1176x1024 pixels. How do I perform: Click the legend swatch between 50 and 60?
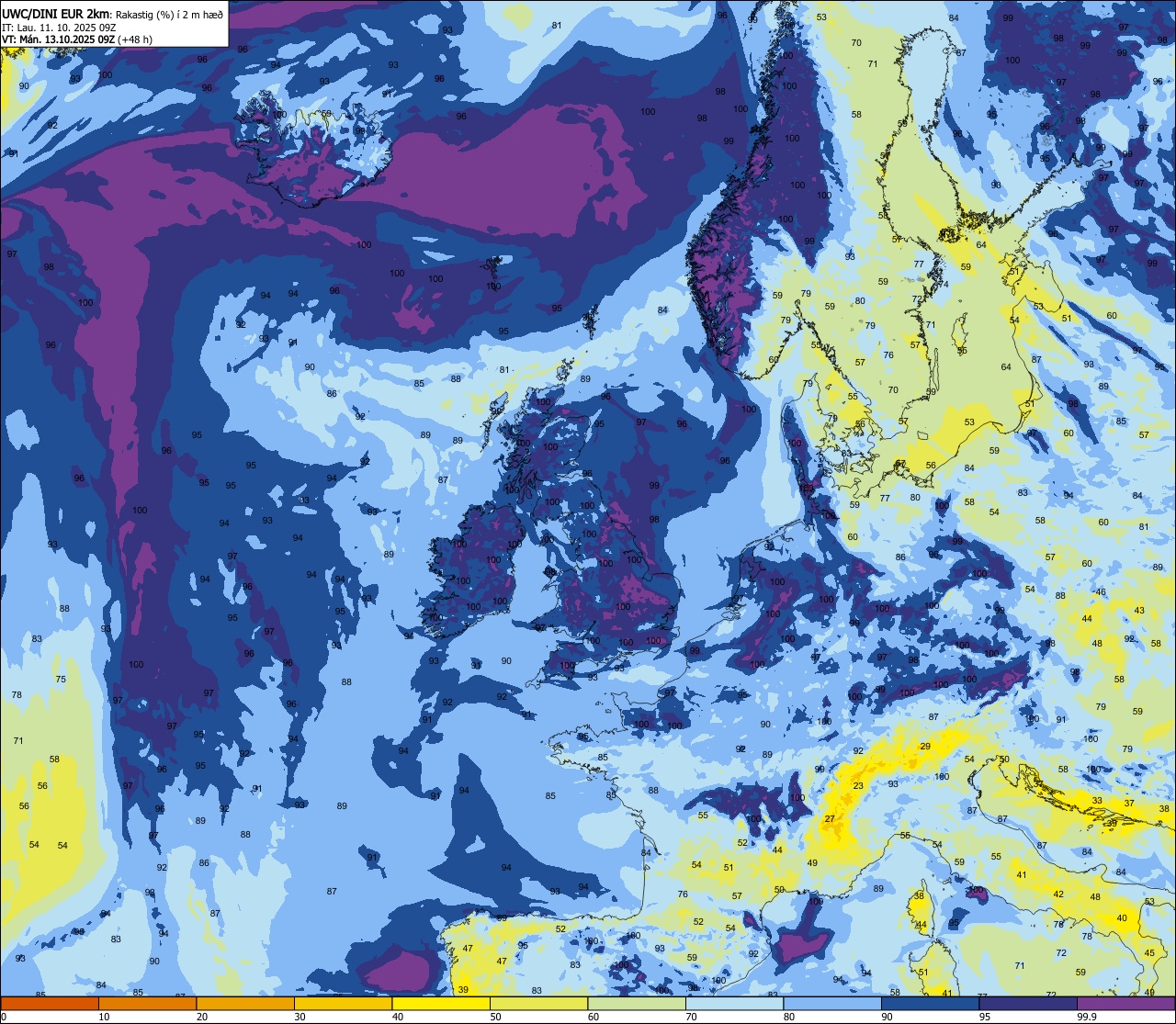coord(538,1003)
